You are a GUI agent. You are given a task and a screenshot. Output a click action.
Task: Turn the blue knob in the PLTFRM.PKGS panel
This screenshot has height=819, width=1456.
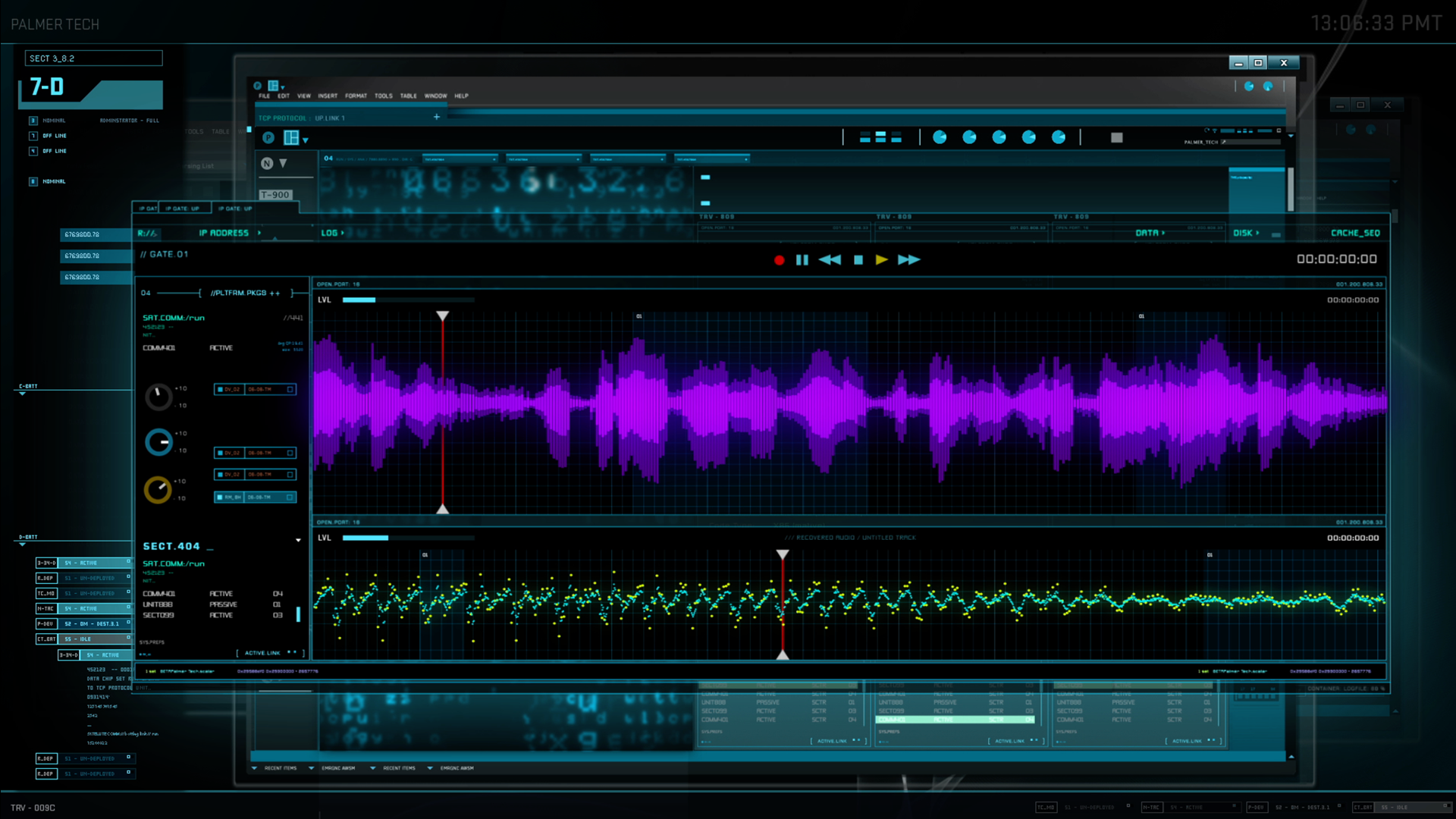[x=158, y=442]
